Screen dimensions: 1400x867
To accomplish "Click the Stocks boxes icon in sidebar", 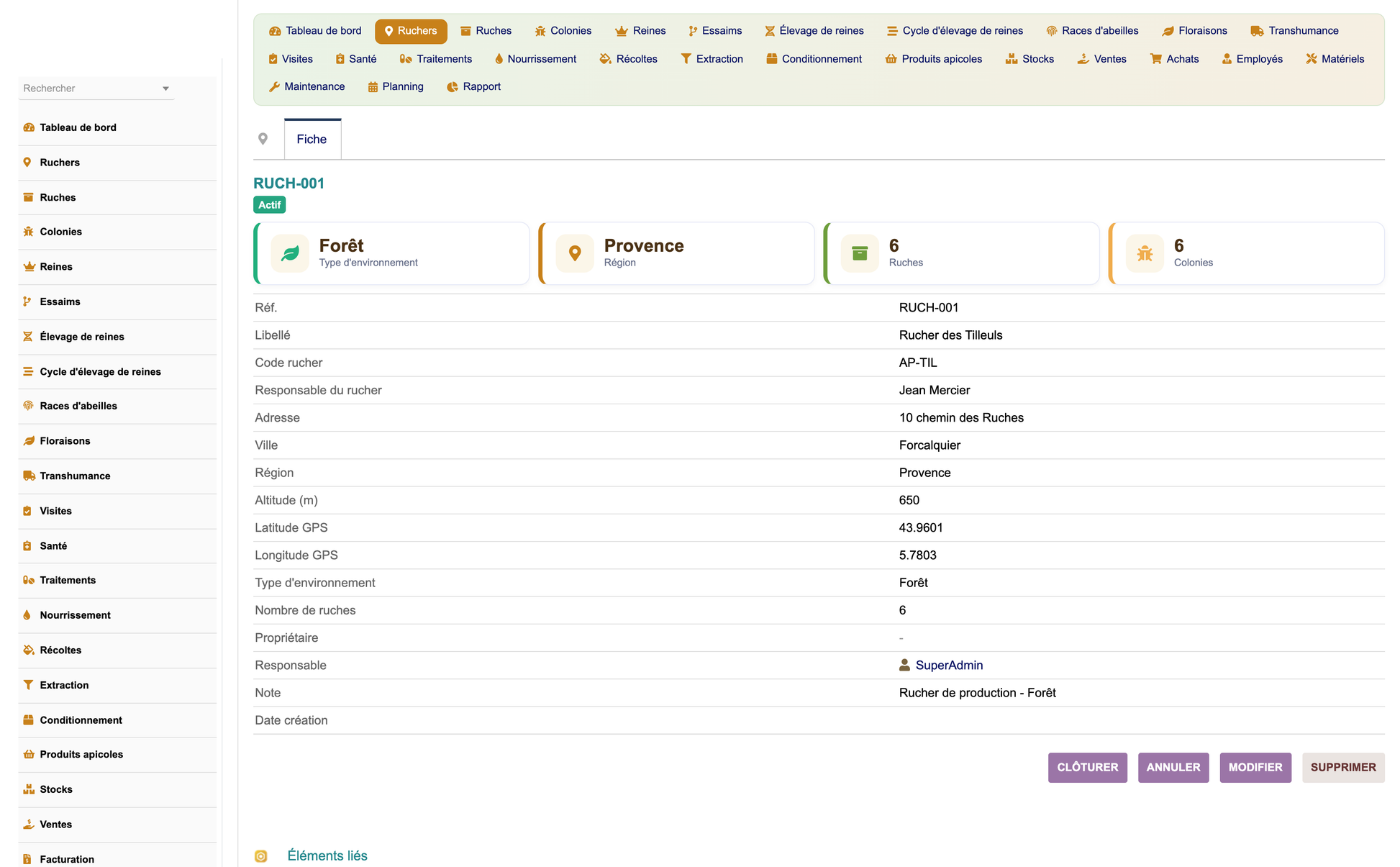I will [x=29, y=789].
